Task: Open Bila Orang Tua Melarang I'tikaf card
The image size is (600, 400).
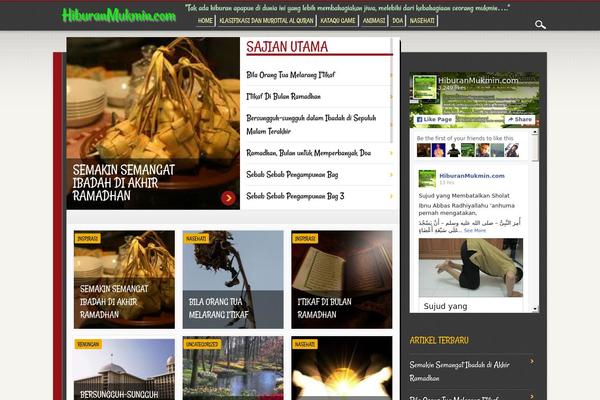Action: (233, 279)
